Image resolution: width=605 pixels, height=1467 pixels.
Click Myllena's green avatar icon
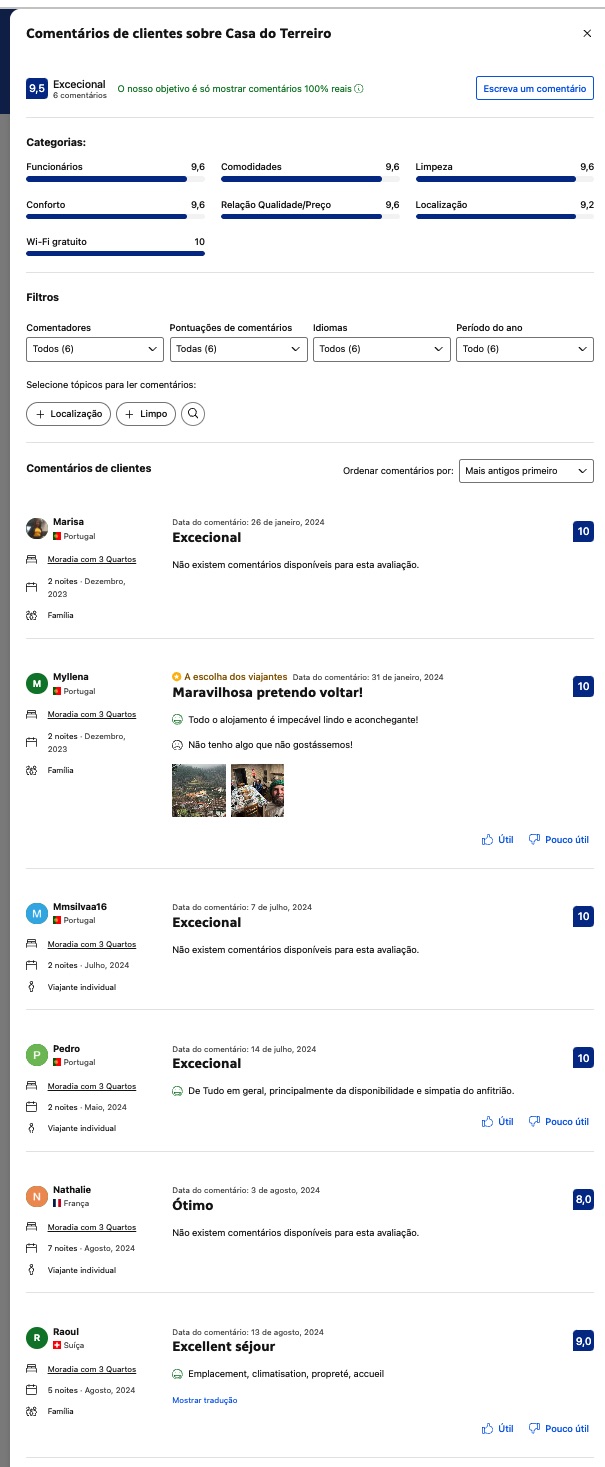click(x=37, y=684)
